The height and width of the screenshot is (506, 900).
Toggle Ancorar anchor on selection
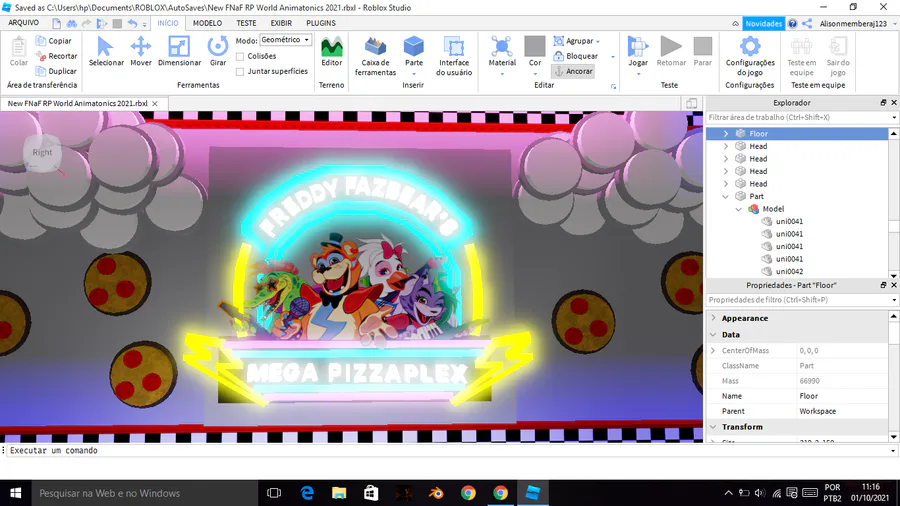(x=573, y=71)
